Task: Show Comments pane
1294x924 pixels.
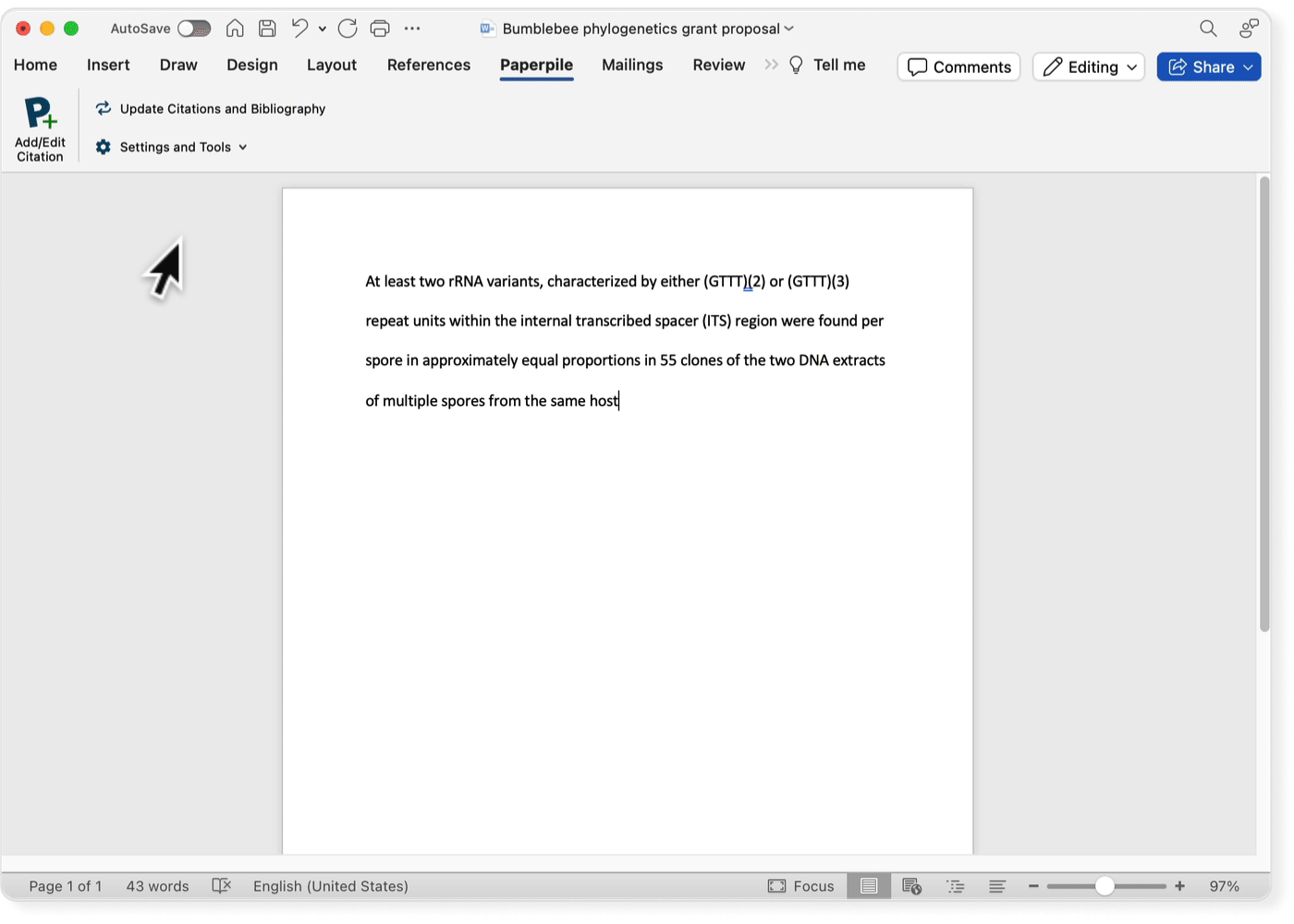Action: pos(958,67)
